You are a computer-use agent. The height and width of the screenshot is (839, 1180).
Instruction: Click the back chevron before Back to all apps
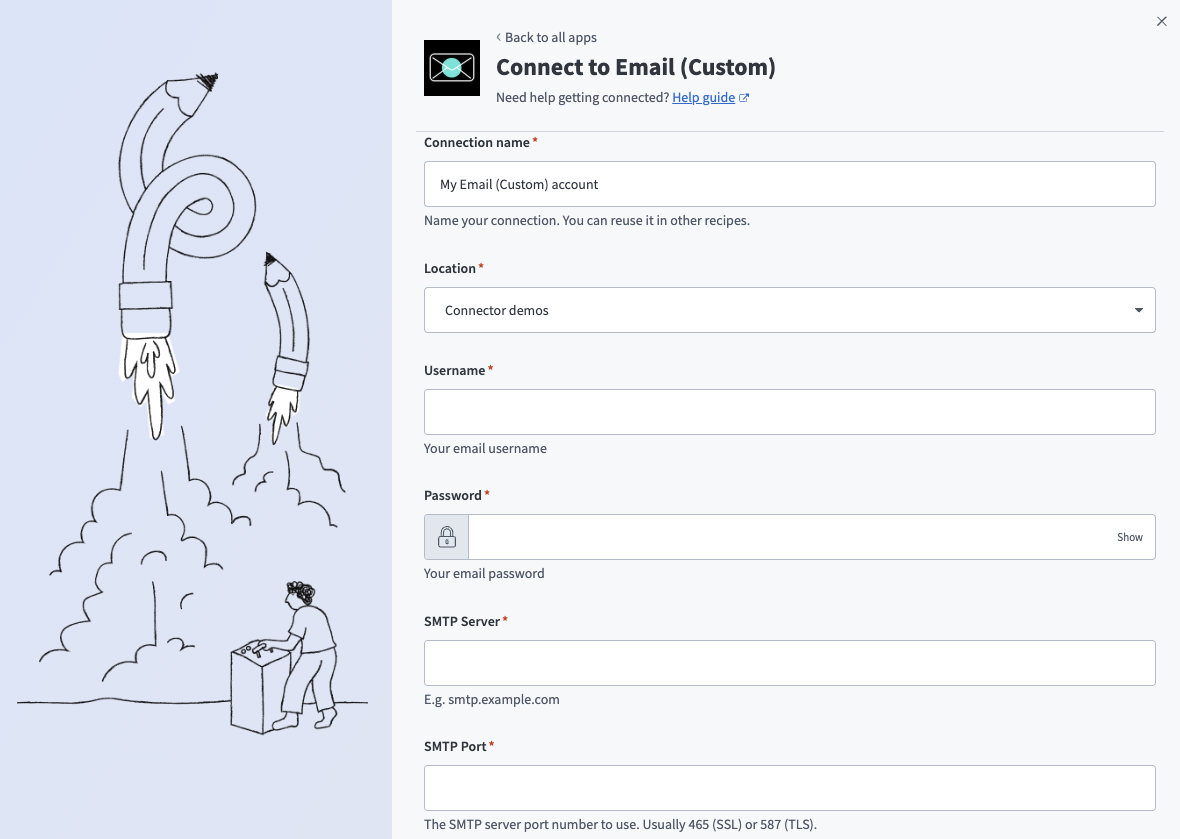[x=498, y=37]
